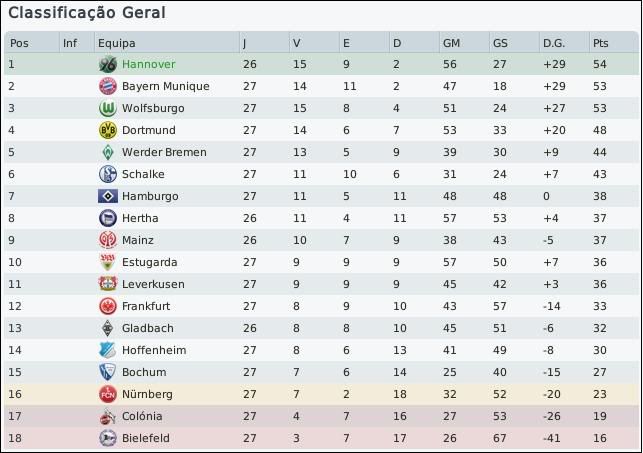
Task: Open the Hannover team link
Action: pyautogui.click(x=149, y=64)
